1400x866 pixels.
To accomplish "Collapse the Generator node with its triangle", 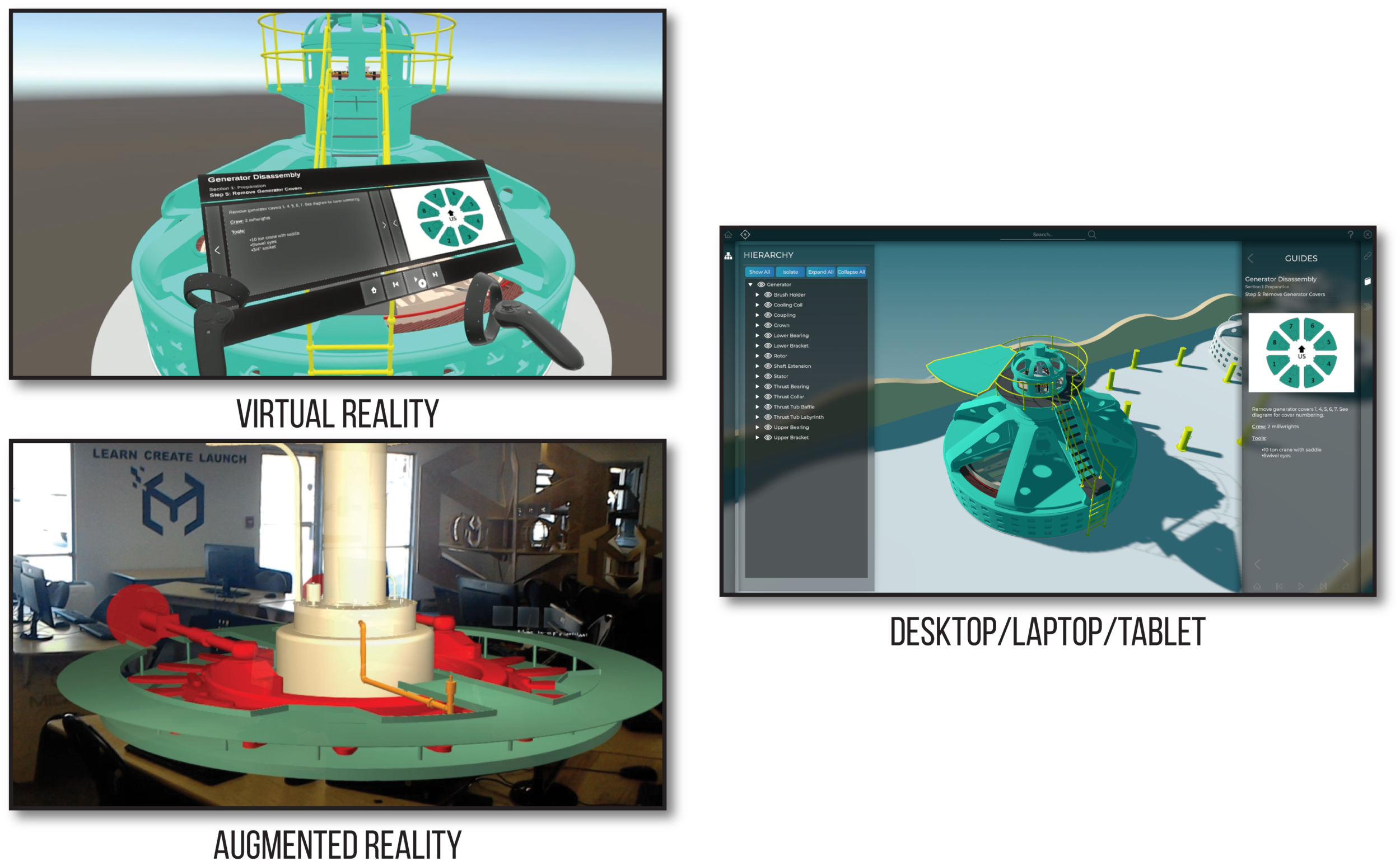I will [750, 285].
